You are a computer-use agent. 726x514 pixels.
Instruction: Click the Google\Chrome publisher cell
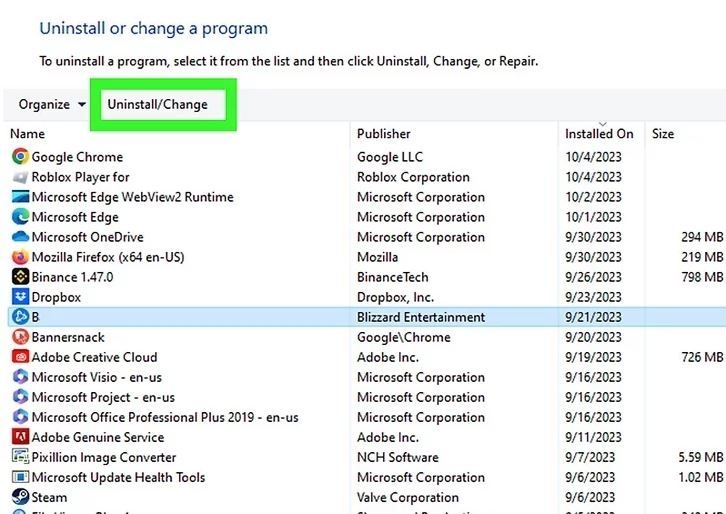click(x=403, y=337)
